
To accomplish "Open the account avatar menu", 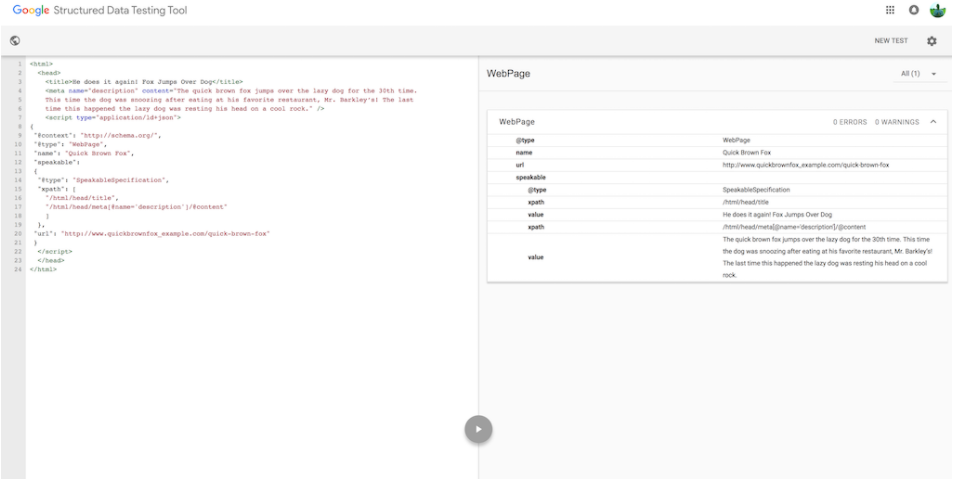I will 937,10.
